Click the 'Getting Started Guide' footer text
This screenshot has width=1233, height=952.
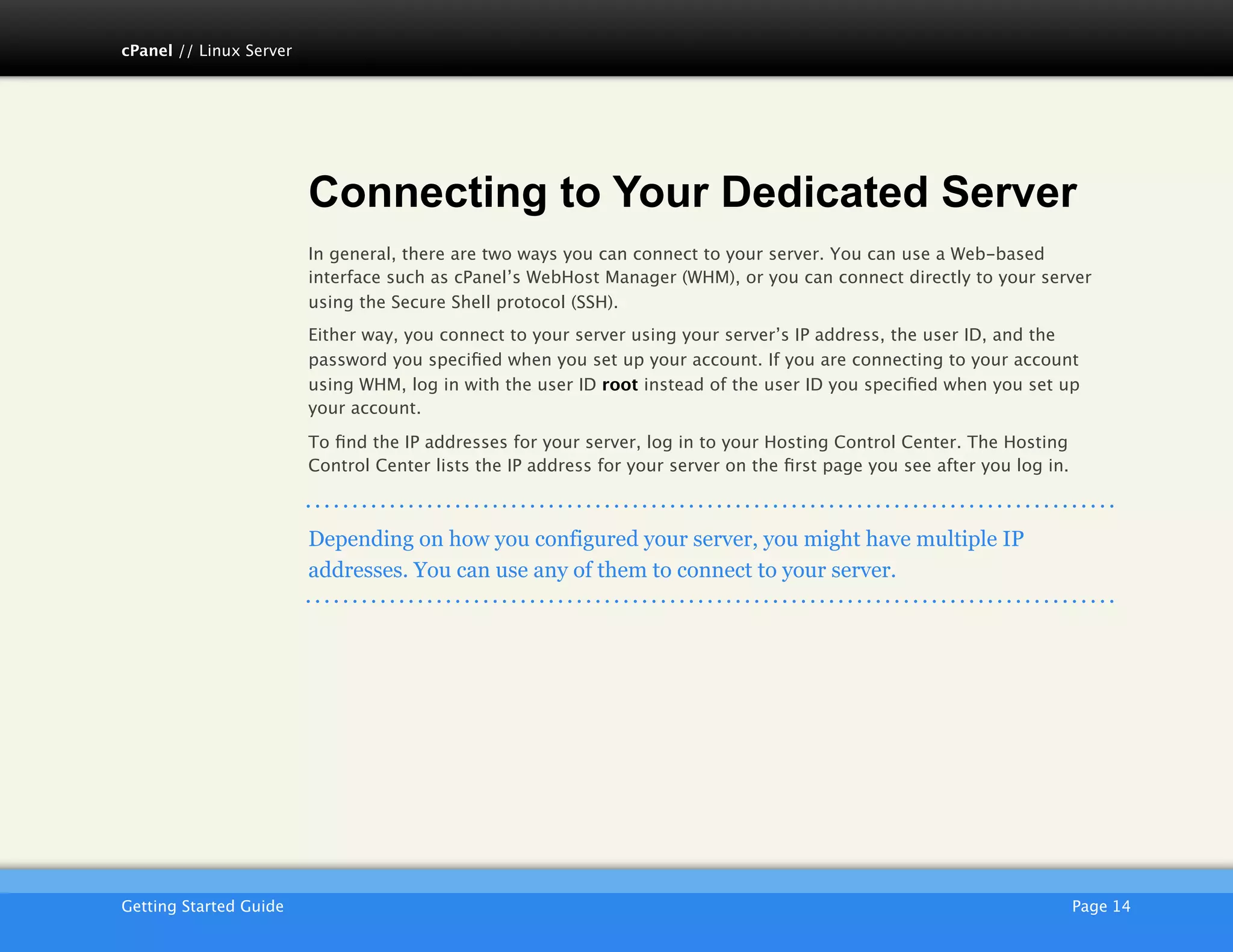click(x=202, y=906)
